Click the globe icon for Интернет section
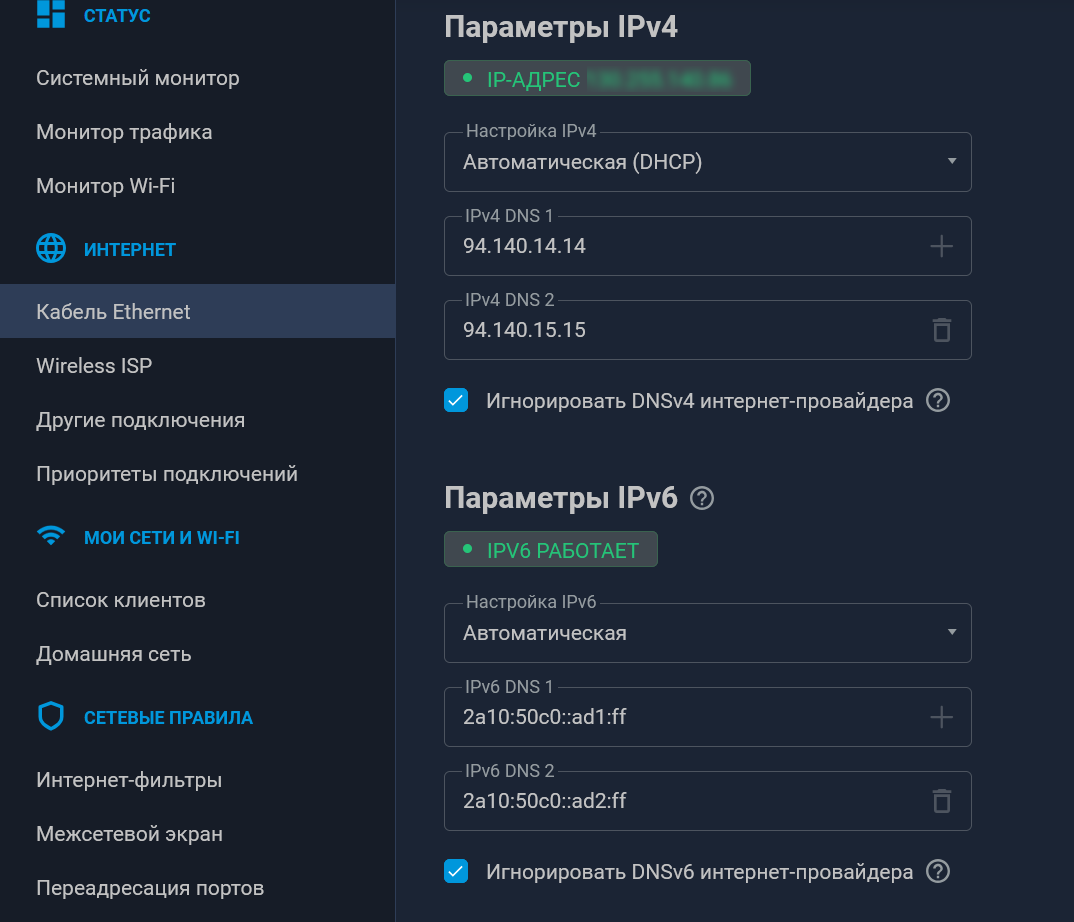 pos(51,249)
